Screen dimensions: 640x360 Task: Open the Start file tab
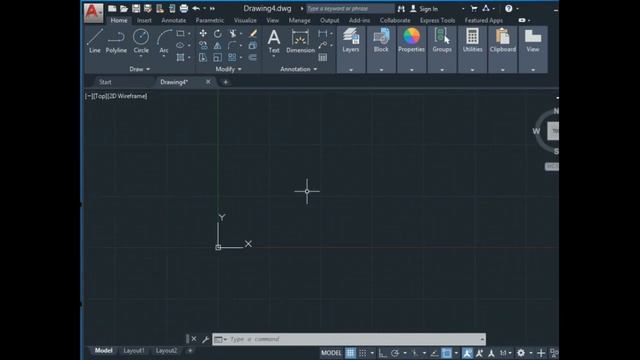105,82
